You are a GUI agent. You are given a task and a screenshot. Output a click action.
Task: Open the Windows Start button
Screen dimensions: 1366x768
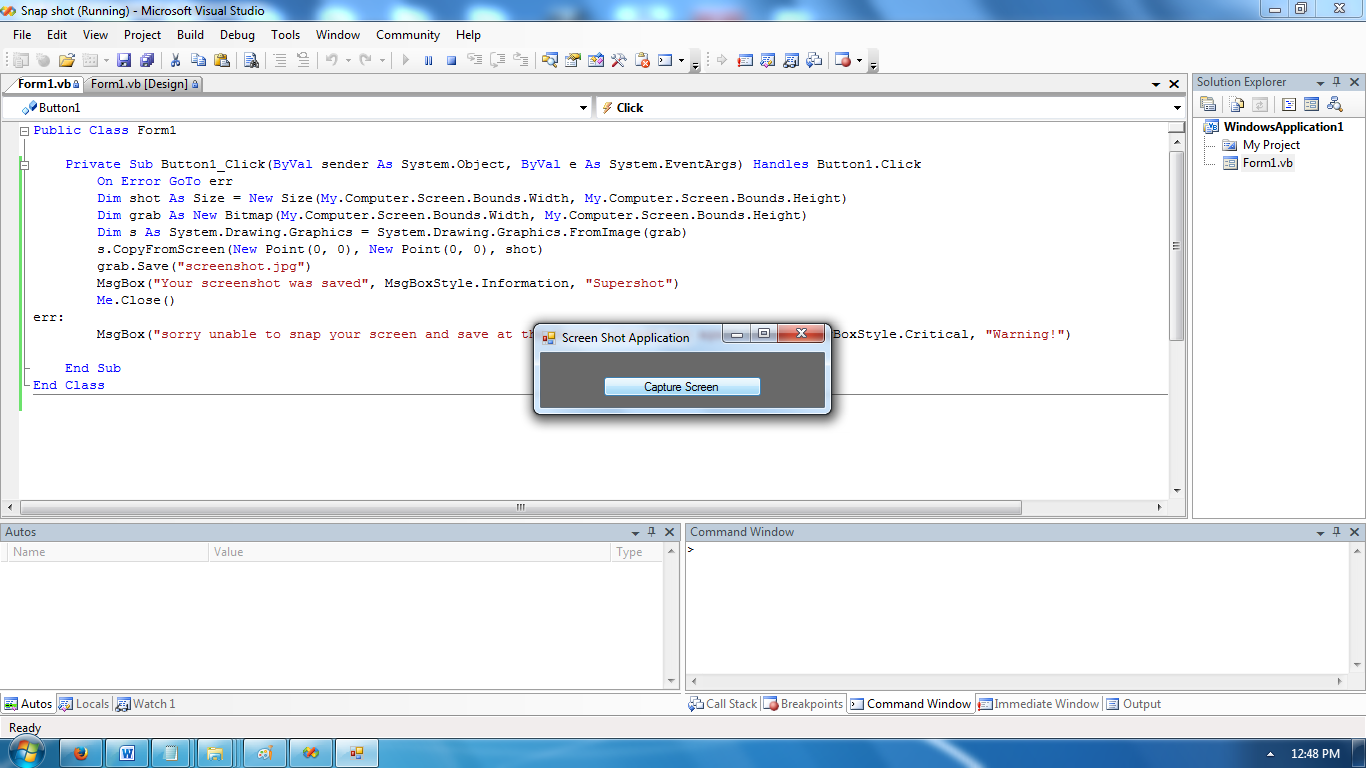click(x=26, y=751)
